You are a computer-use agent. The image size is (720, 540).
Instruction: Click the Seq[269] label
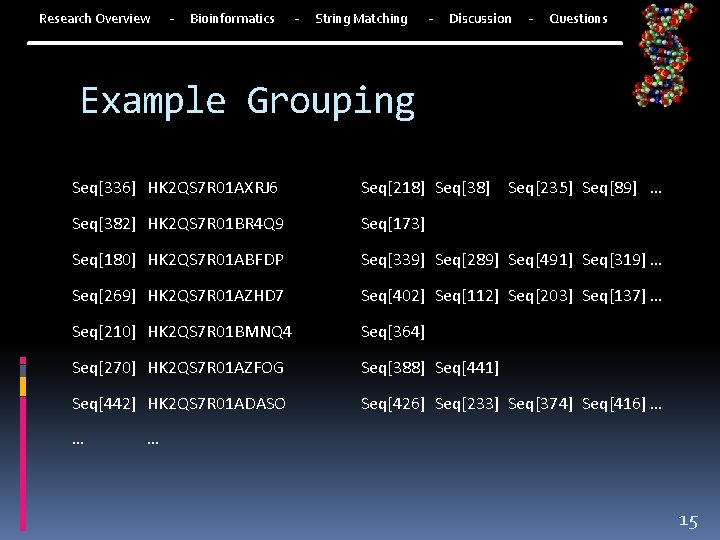coord(104,296)
